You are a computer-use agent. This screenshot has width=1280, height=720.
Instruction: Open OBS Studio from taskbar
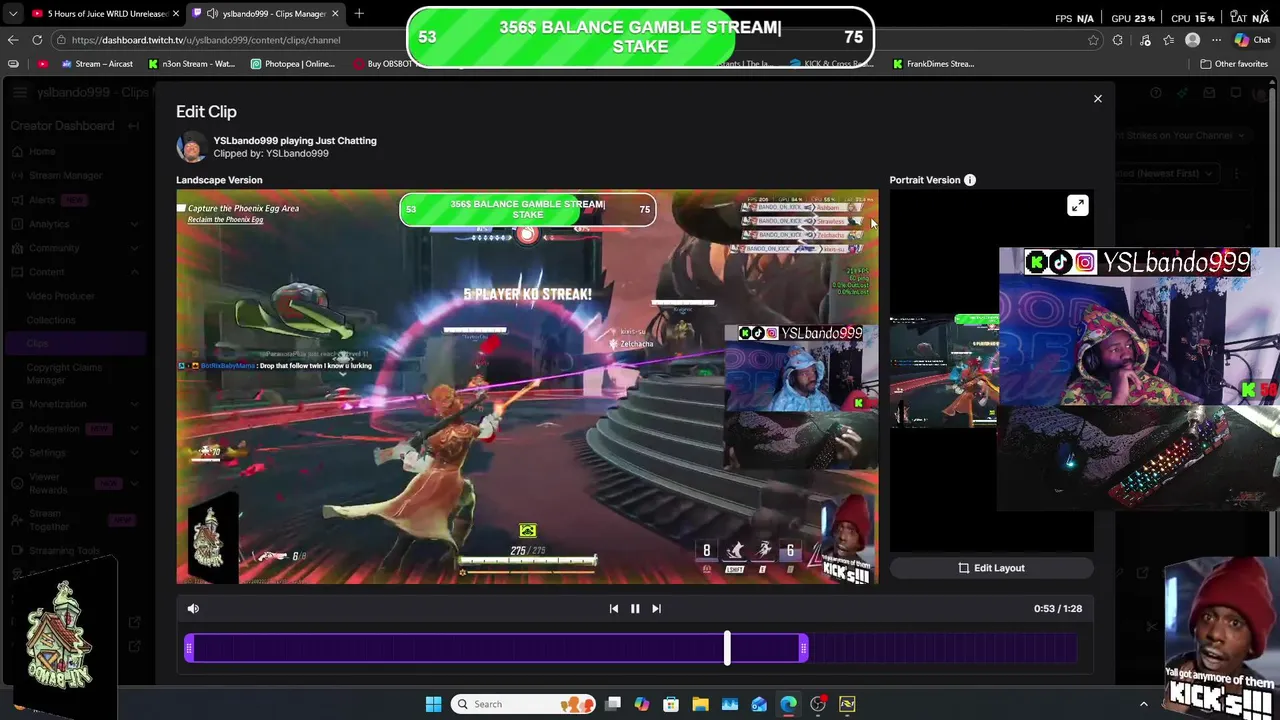click(818, 704)
